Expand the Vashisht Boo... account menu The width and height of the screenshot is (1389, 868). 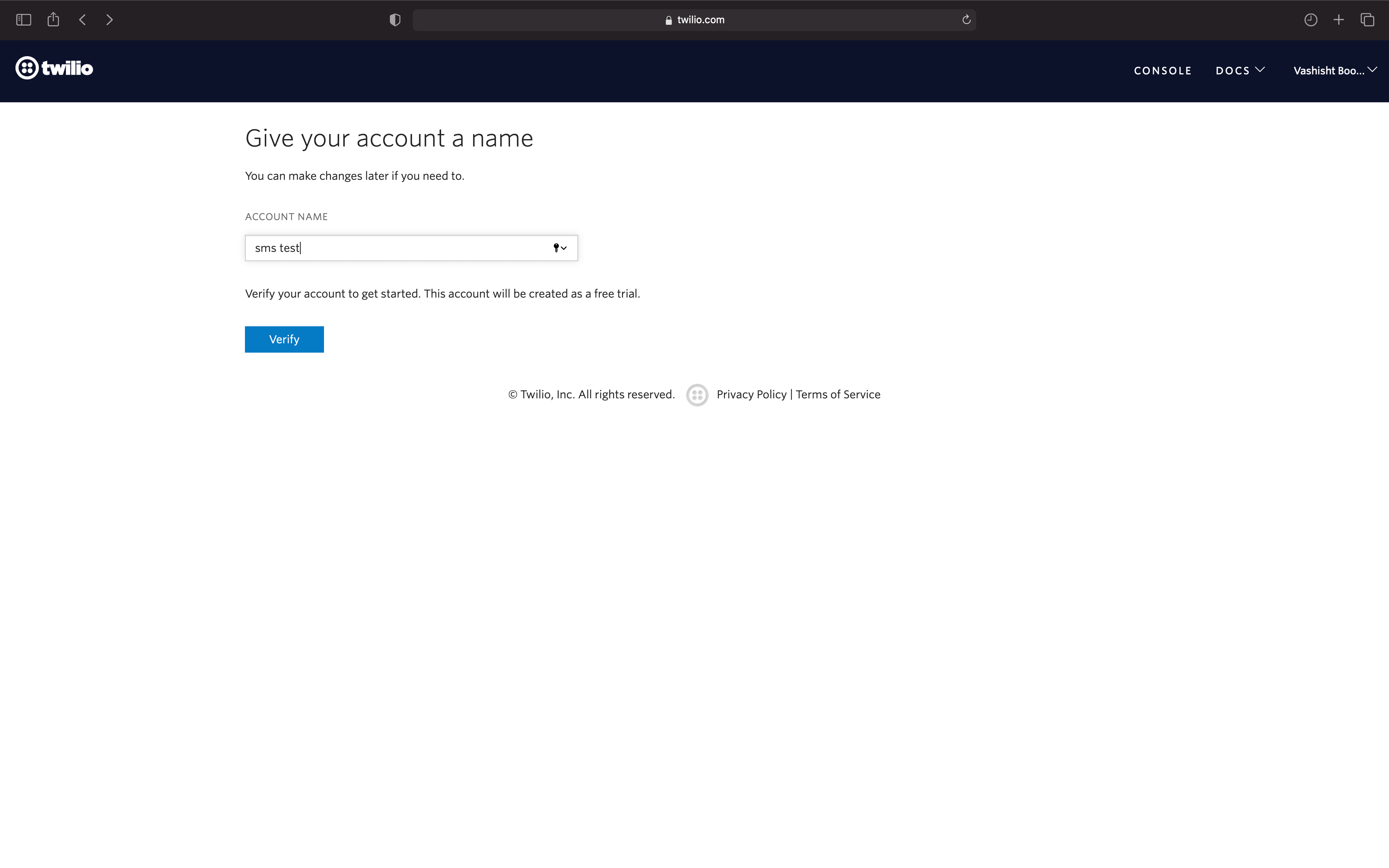1335,71
